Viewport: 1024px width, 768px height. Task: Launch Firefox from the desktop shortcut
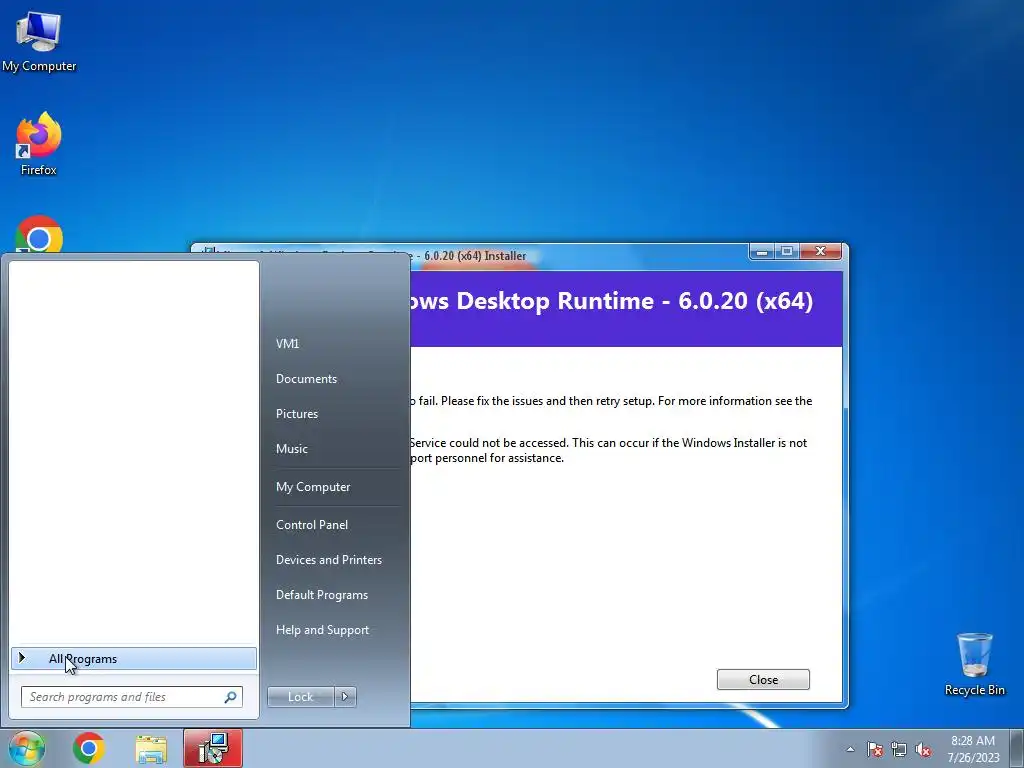39,144
